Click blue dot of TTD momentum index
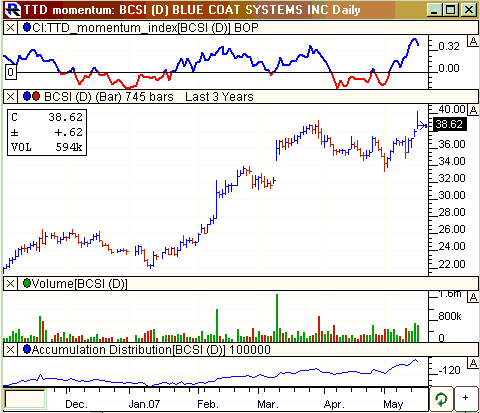The height and width of the screenshot is (413, 480). point(27,27)
